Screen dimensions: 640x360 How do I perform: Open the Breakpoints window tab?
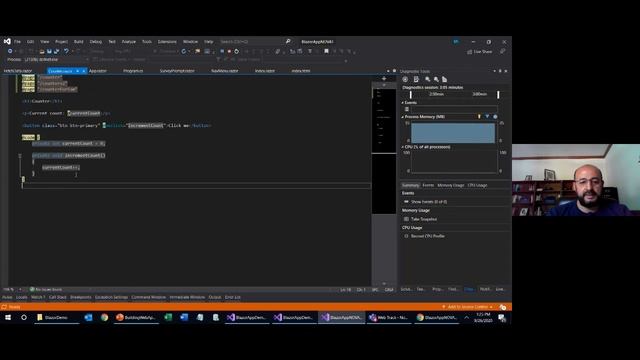(80, 297)
